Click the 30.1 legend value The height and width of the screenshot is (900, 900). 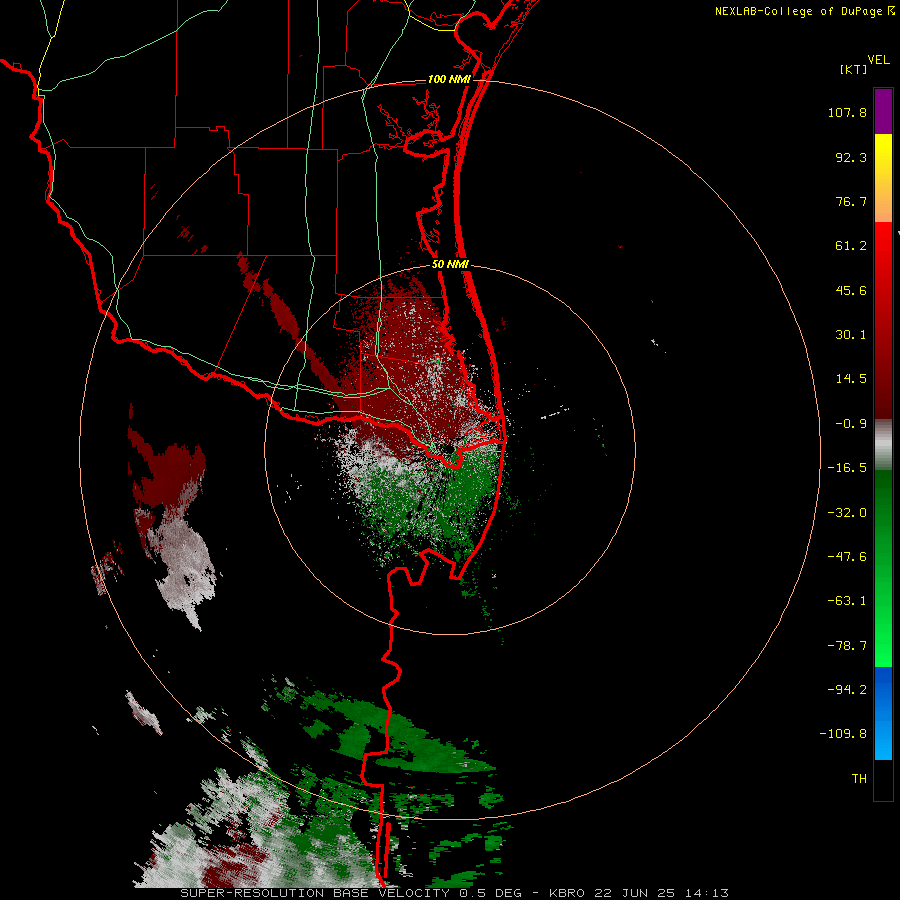tap(851, 335)
